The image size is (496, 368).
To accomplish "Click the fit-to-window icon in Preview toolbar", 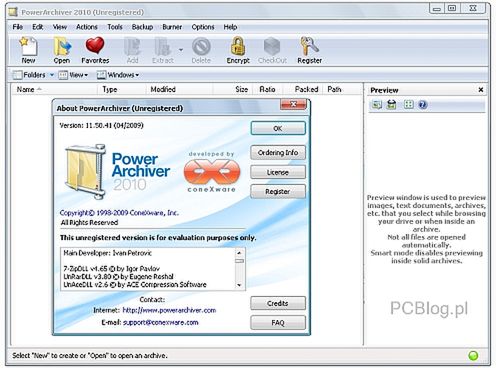I will click(x=408, y=105).
